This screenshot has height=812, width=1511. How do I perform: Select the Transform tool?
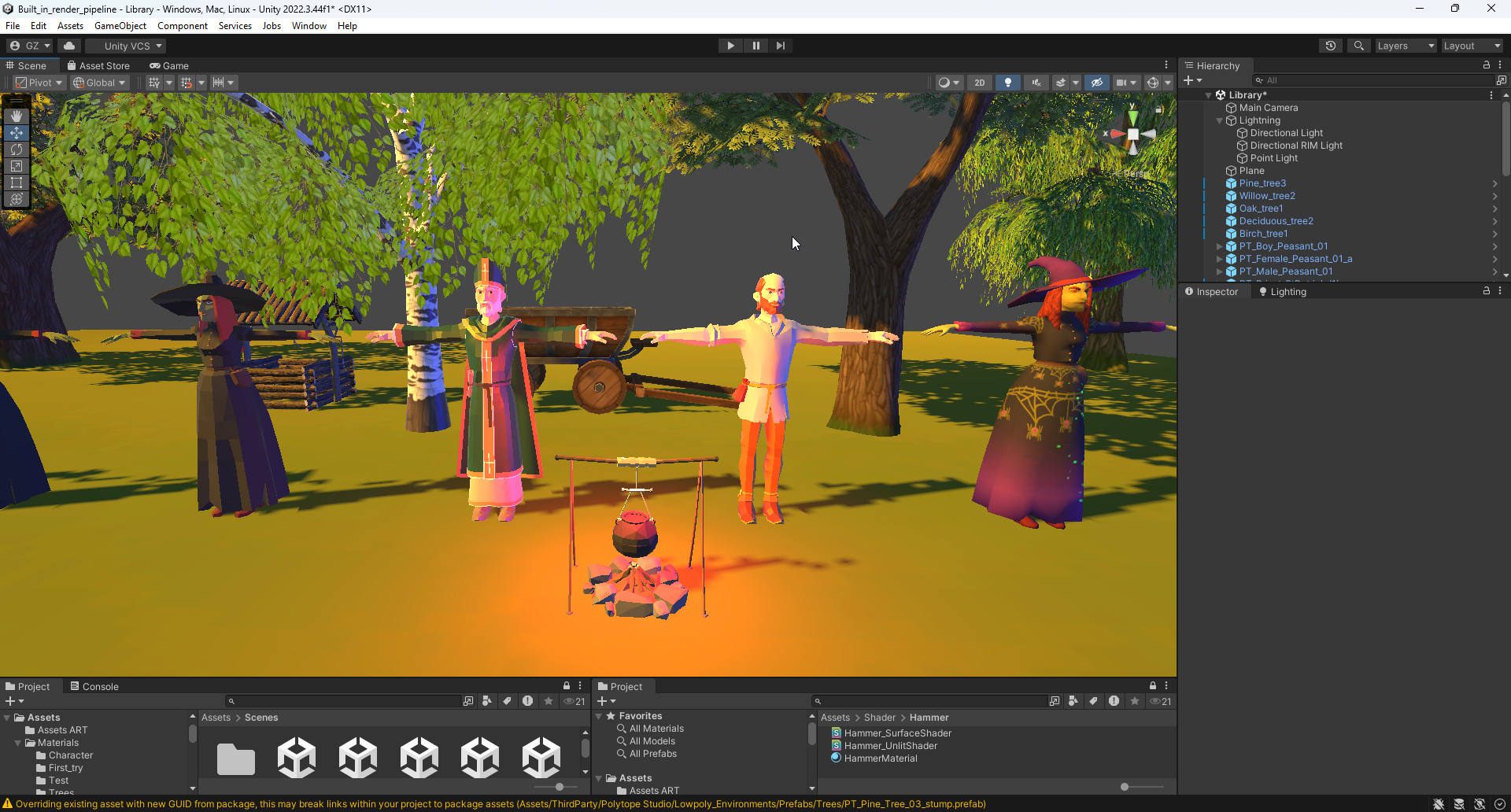[x=17, y=199]
